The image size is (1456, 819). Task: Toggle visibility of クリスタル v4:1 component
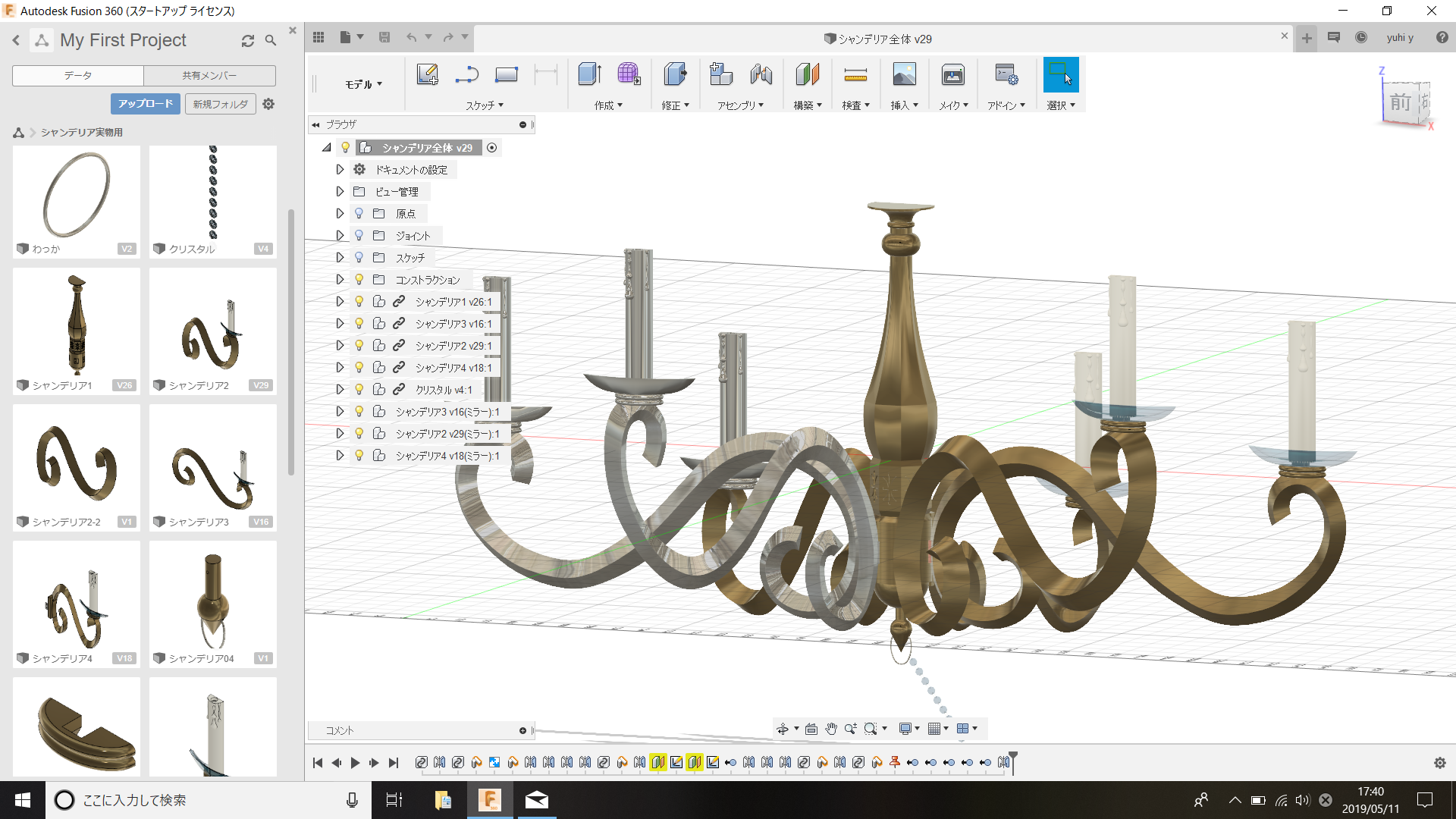tap(359, 390)
